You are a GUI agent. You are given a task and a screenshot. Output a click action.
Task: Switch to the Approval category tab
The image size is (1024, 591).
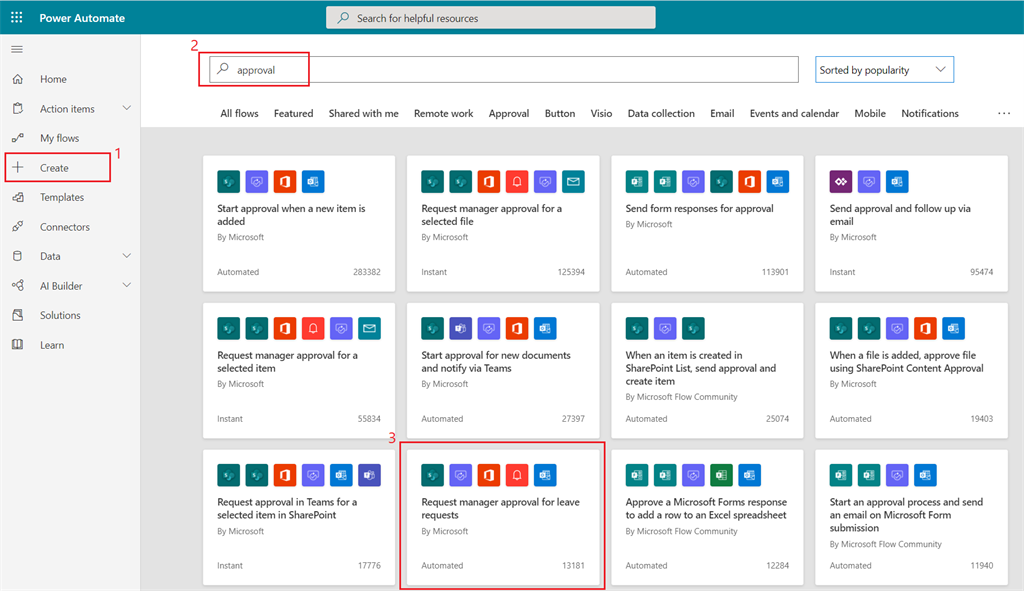coord(509,113)
